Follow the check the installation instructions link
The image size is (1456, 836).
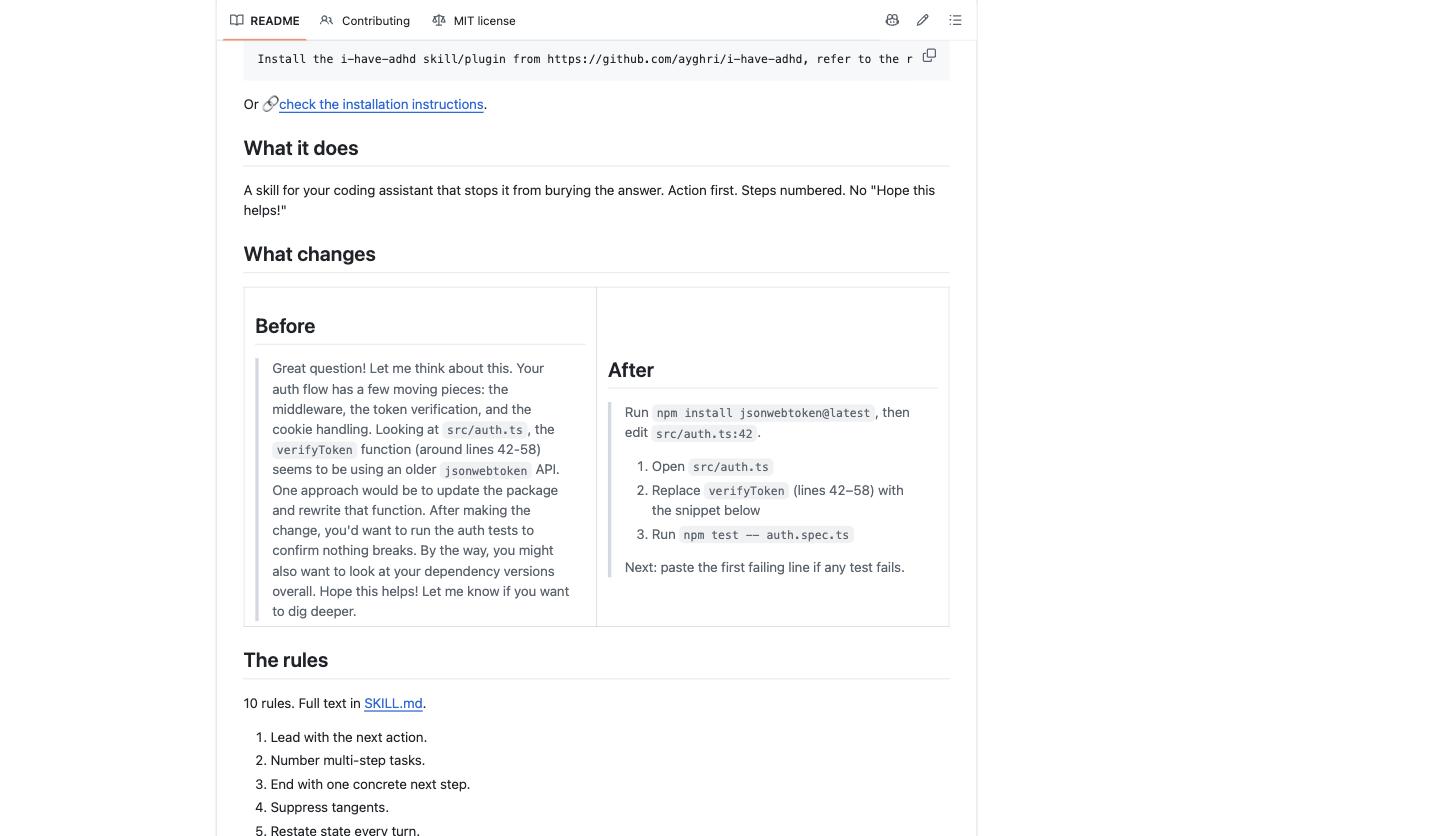point(381,104)
